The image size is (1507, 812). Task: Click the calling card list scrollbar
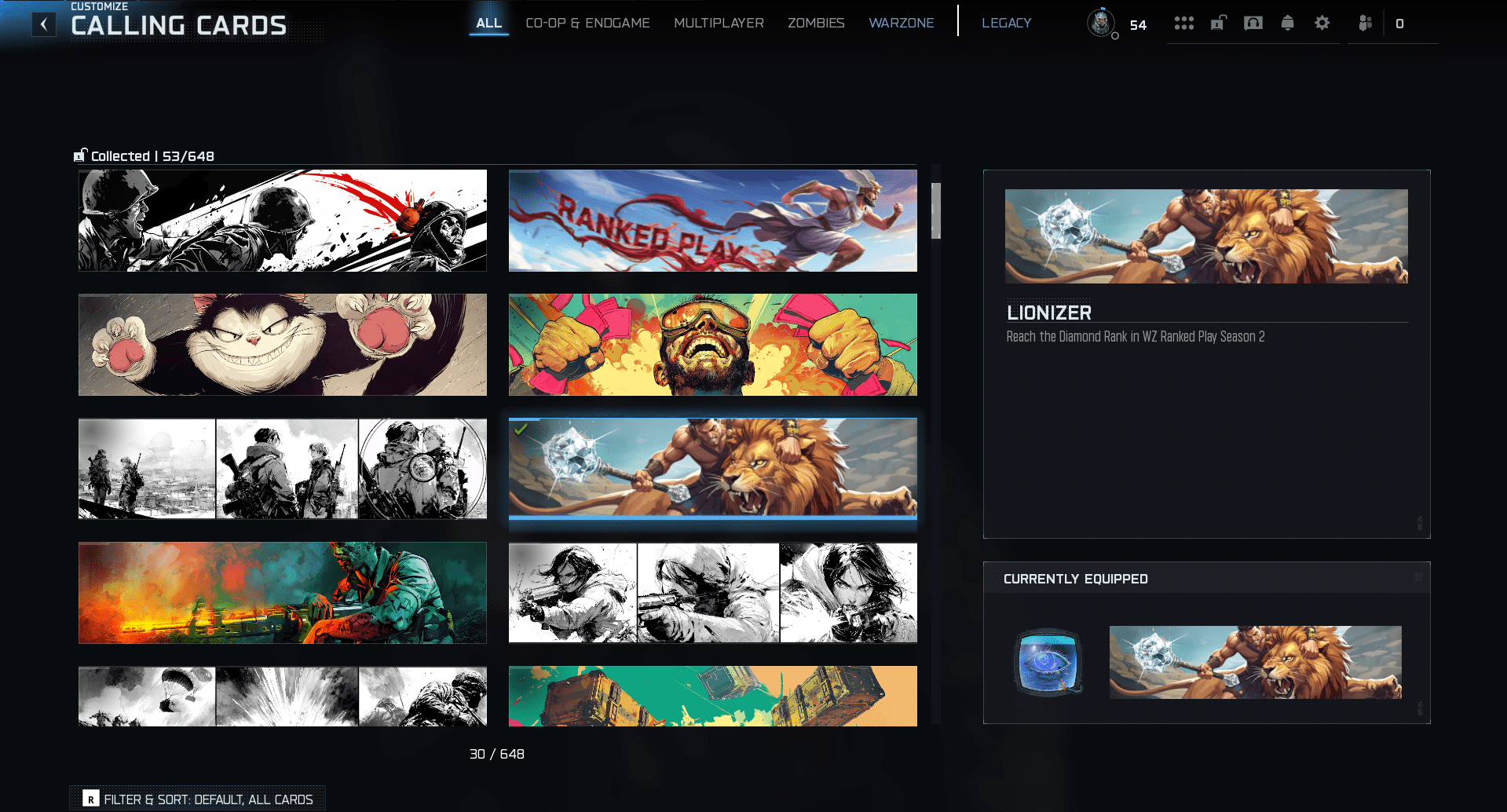pyautogui.click(x=935, y=210)
